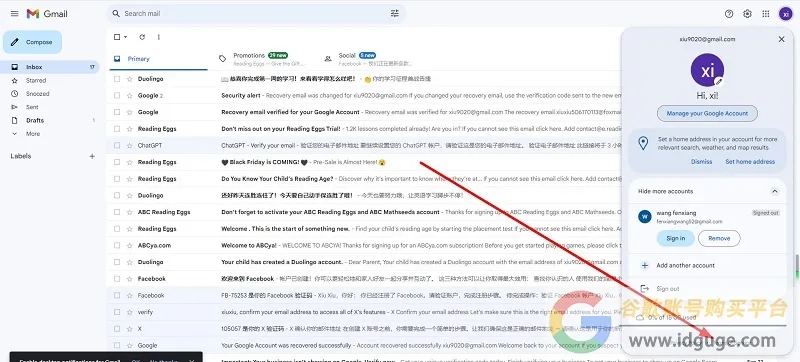This screenshot has height=362, width=800.
Task: Star the X verification code email
Action: click(130, 329)
